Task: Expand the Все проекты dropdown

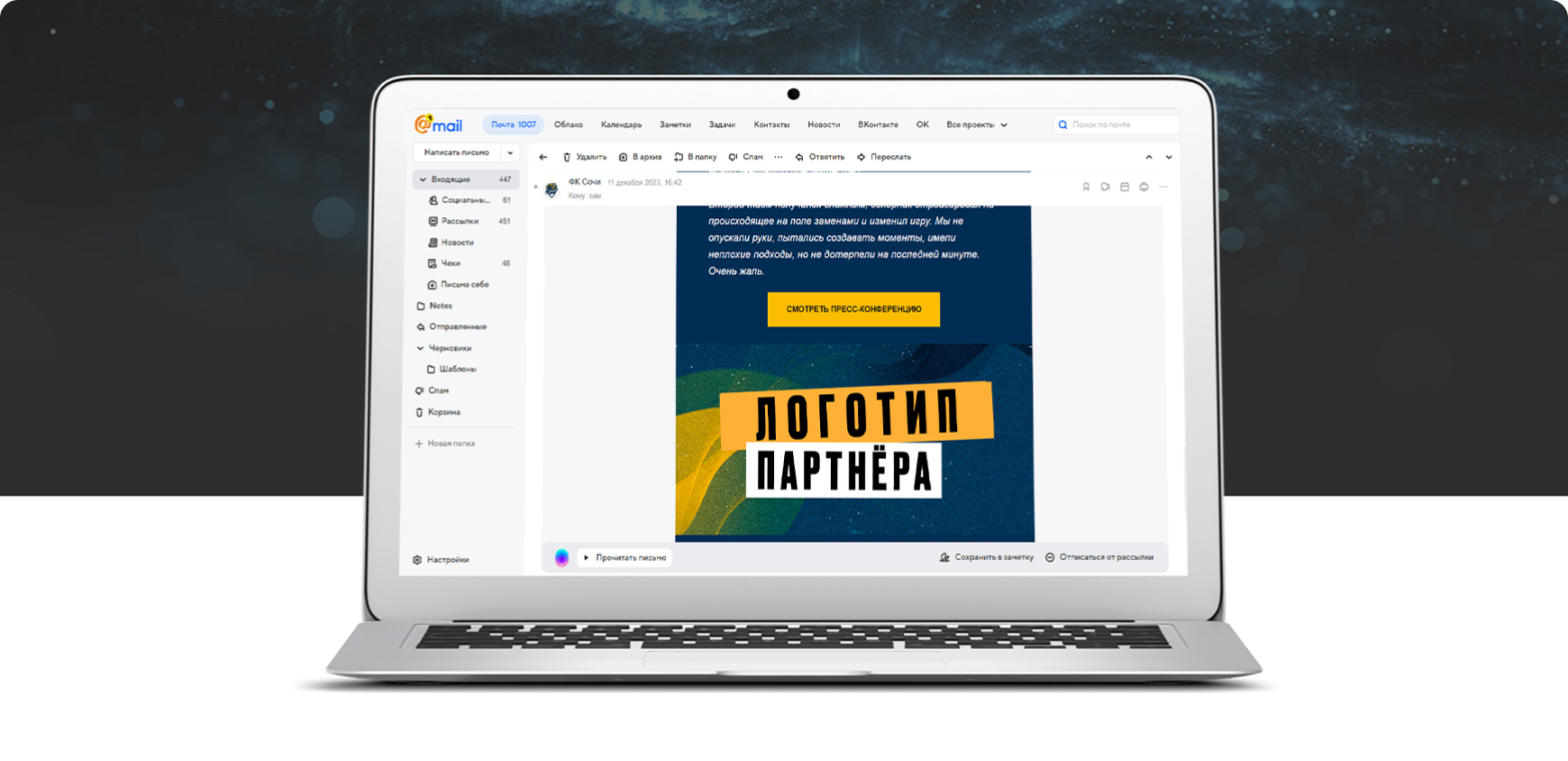Action: 977,124
